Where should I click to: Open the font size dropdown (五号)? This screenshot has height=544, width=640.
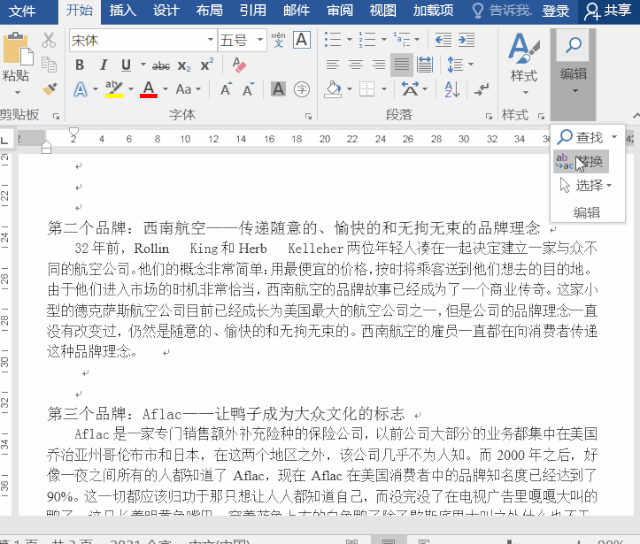(260, 40)
